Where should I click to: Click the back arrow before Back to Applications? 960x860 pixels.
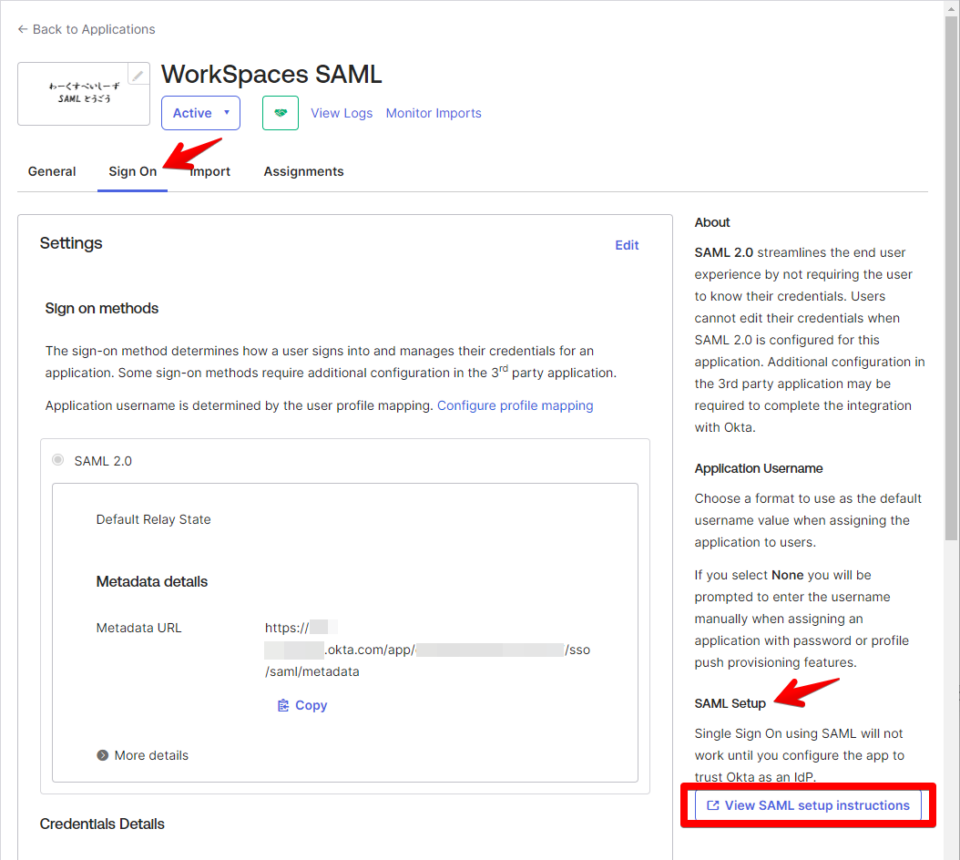21,29
